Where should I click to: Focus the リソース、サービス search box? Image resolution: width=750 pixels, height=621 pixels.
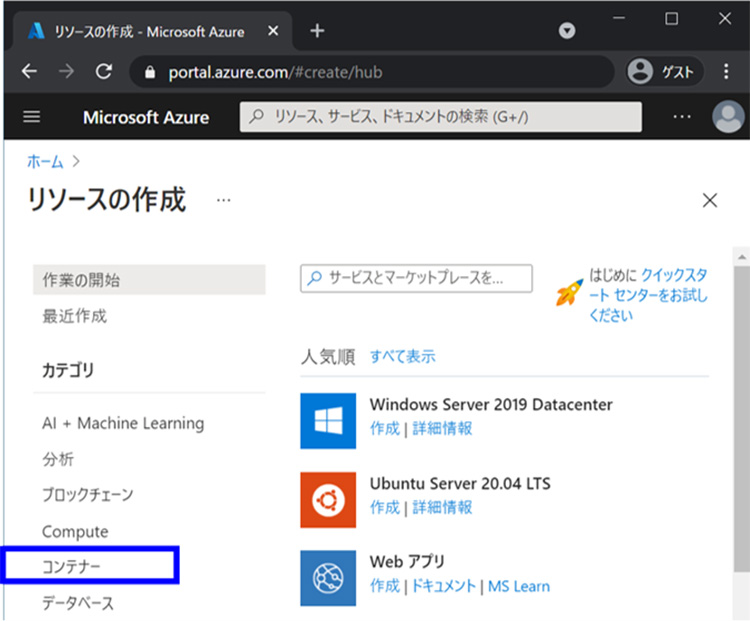pyautogui.click(x=441, y=117)
